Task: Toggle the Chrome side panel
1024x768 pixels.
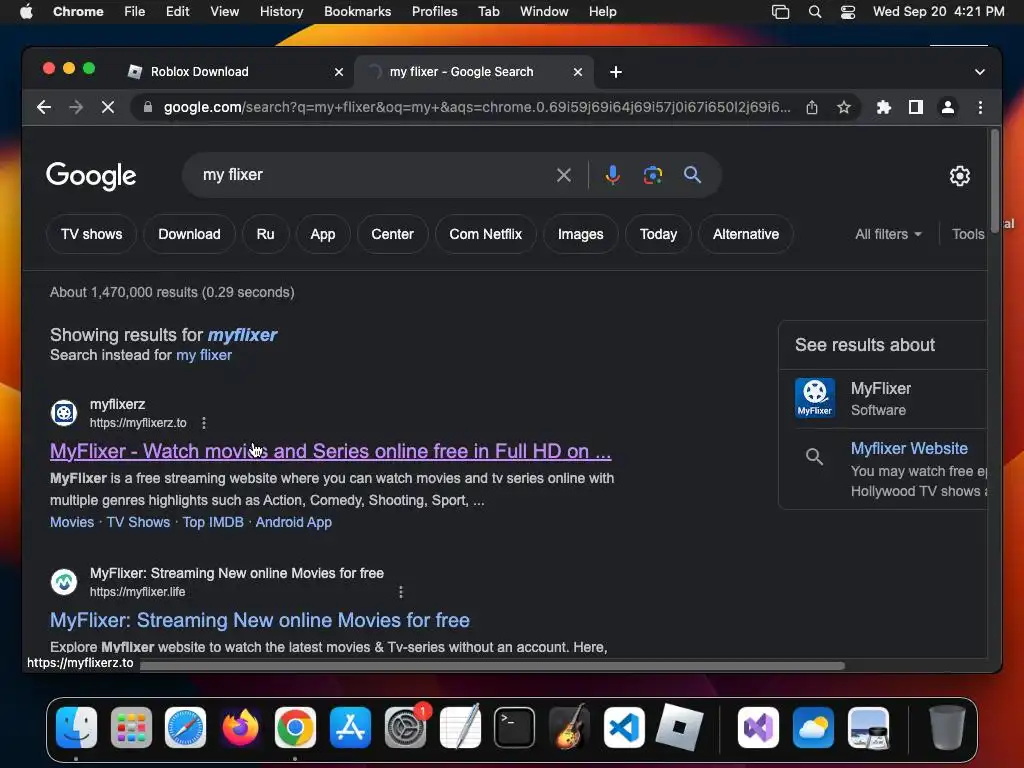Action: pos(916,107)
